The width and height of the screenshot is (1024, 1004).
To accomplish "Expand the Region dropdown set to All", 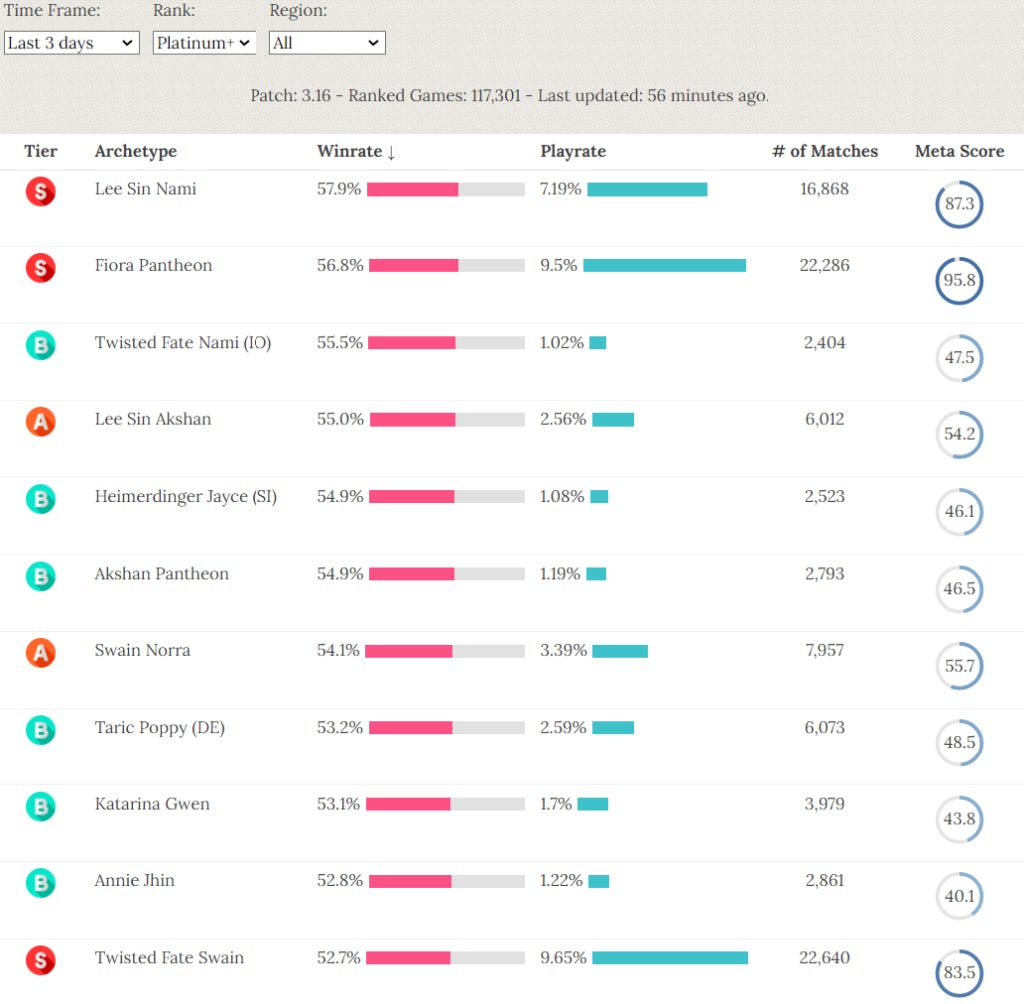I will click(x=327, y=43).
